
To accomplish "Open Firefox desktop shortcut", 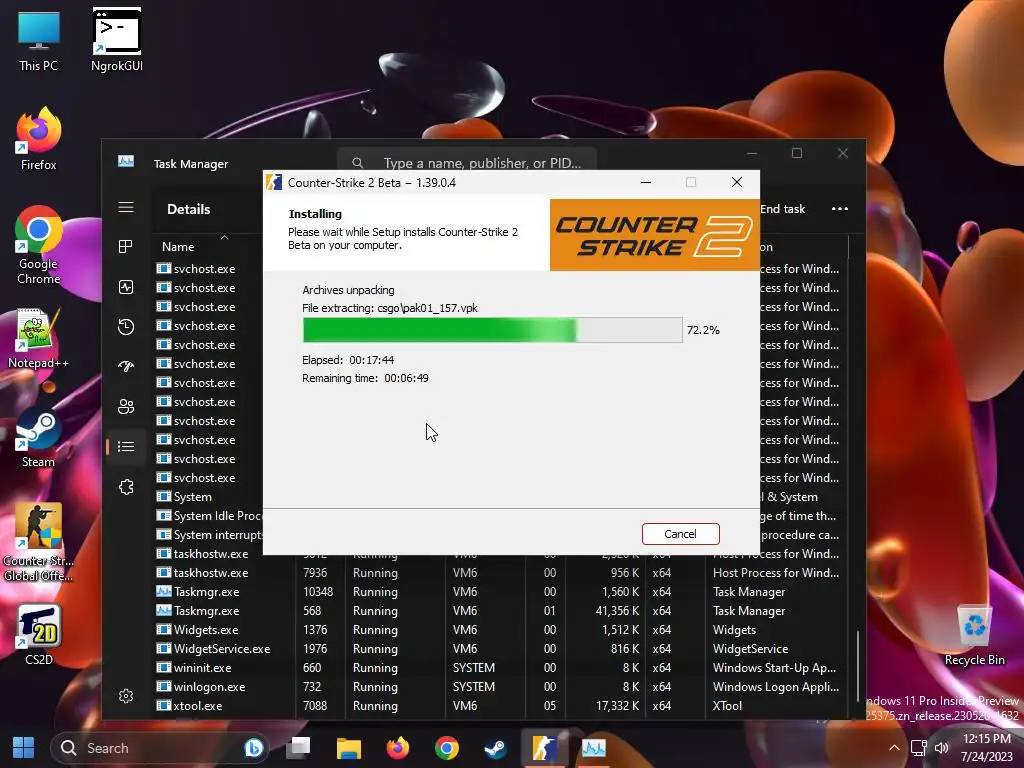I will (x=39, y=139).
